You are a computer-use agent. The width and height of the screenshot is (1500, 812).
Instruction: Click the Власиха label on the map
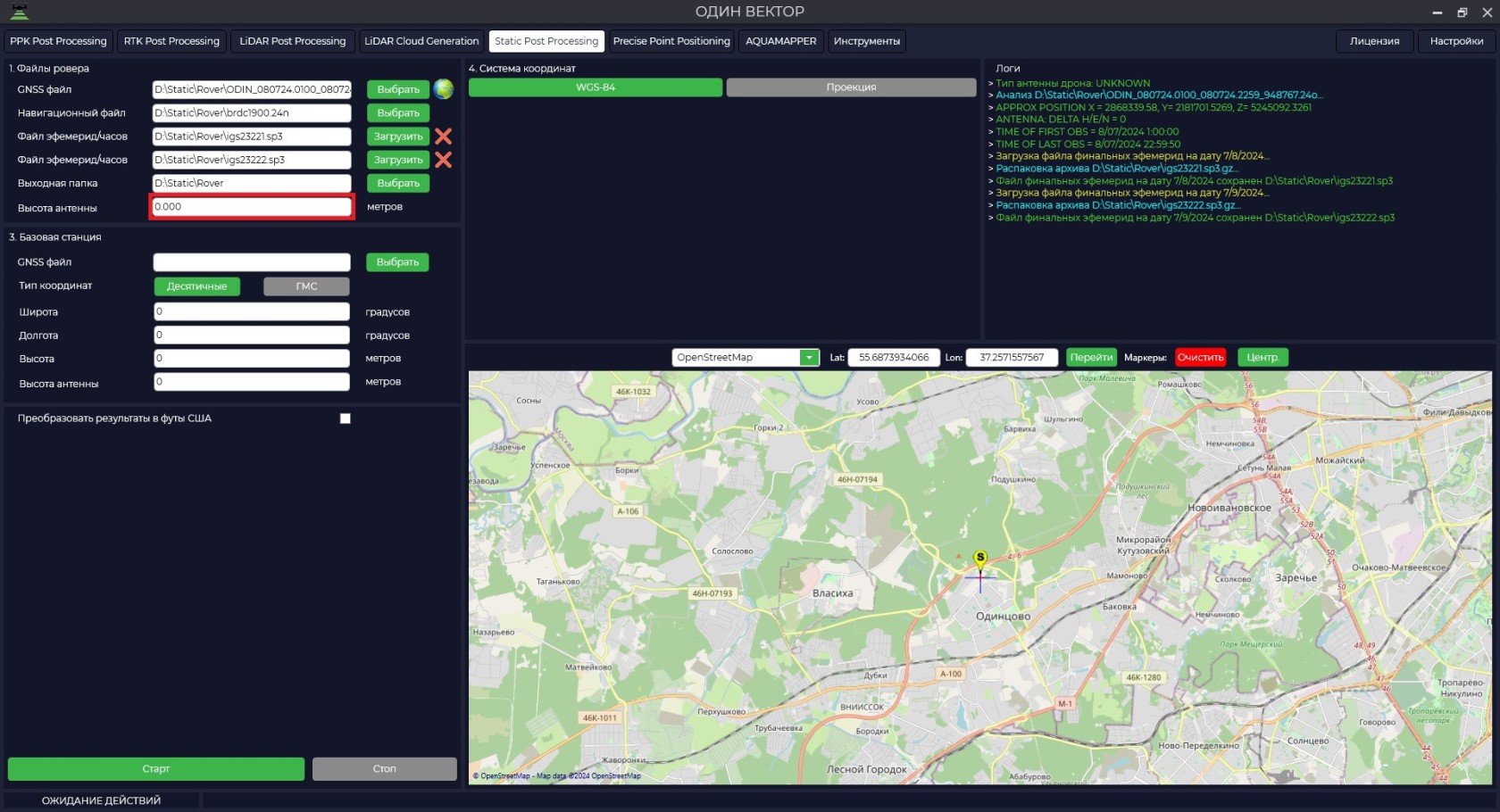(832, 593)
